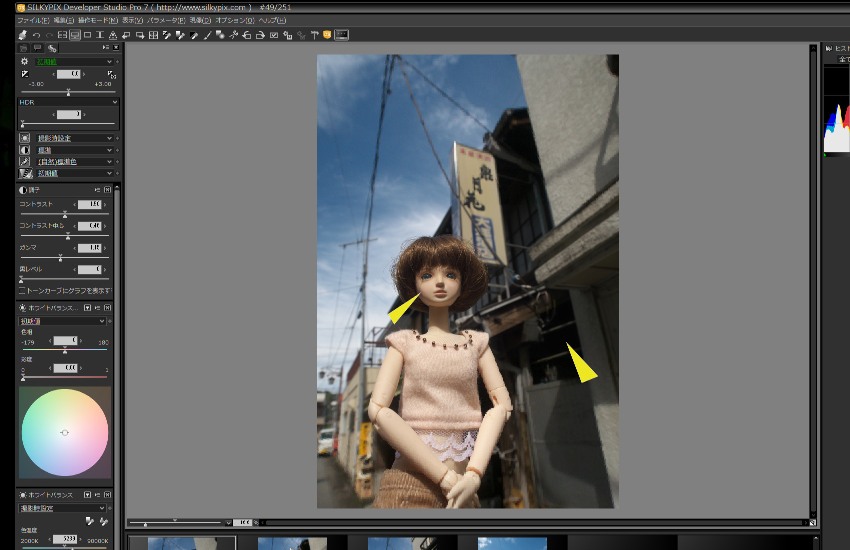Click the white balance color wheel
This screenshot has width=850, height=550.
65,432
